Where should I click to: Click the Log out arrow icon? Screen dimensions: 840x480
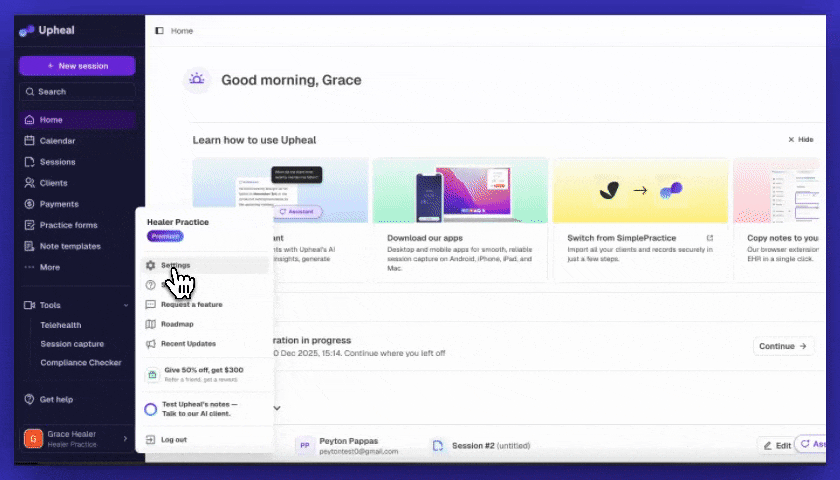(151, 440)
